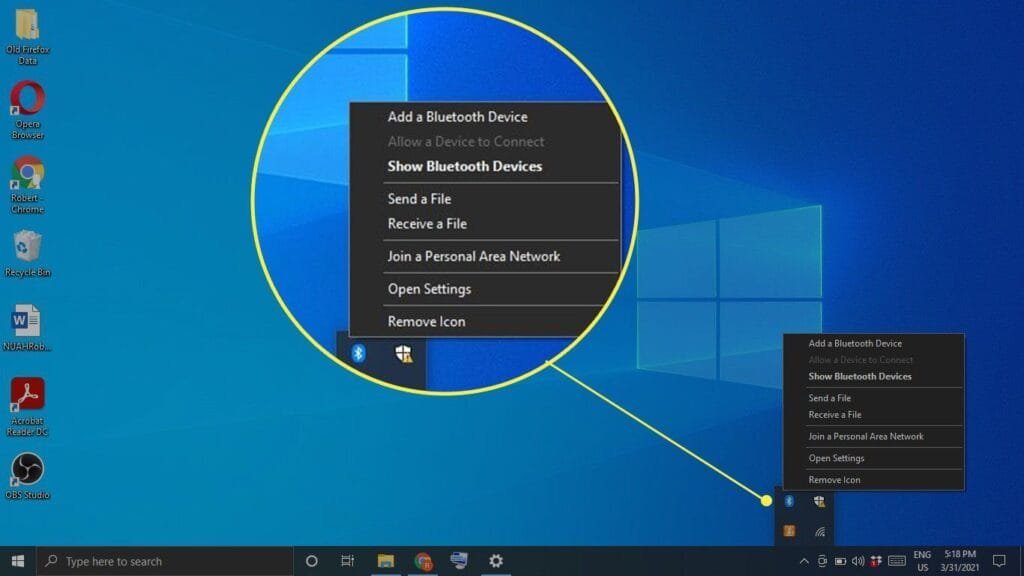
Task: Open the Action Center notifications icon
Action: 998,561
